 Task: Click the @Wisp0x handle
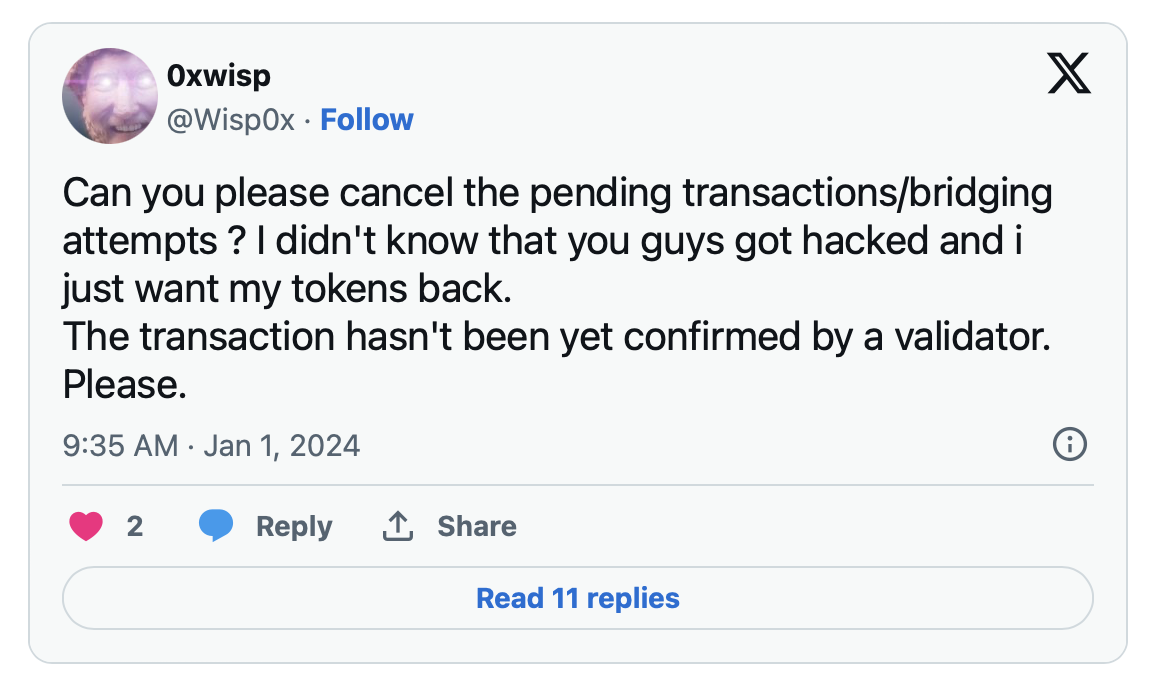pos(231,120)
